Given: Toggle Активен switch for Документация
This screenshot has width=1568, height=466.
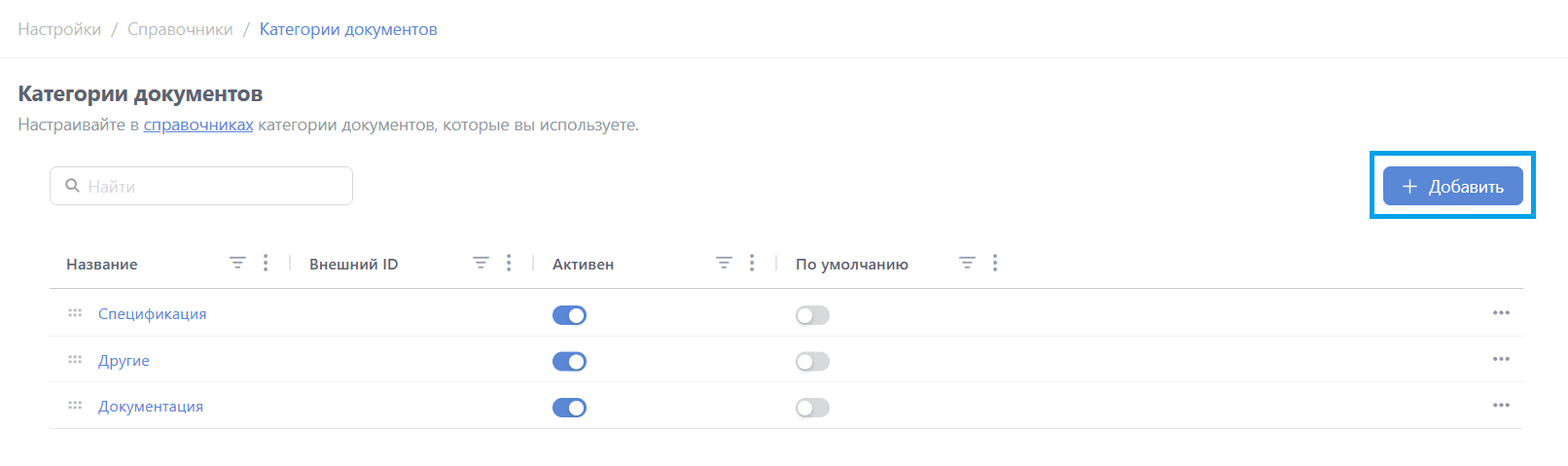Looking at the screenshot, I should tap(569, 408).
